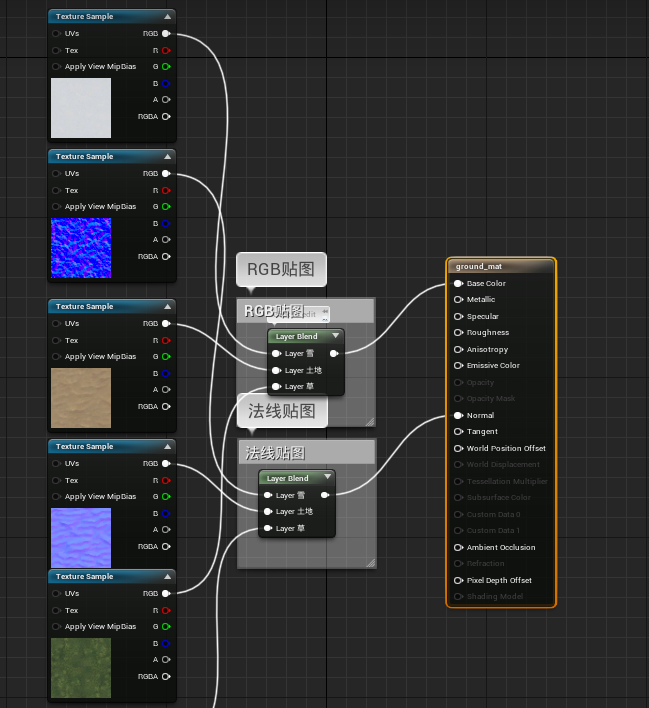The height and width of the screenshot is (708, 649).
Task: Select the ground_mat node title
Action: pyautogui.click(x=479, y=266)
